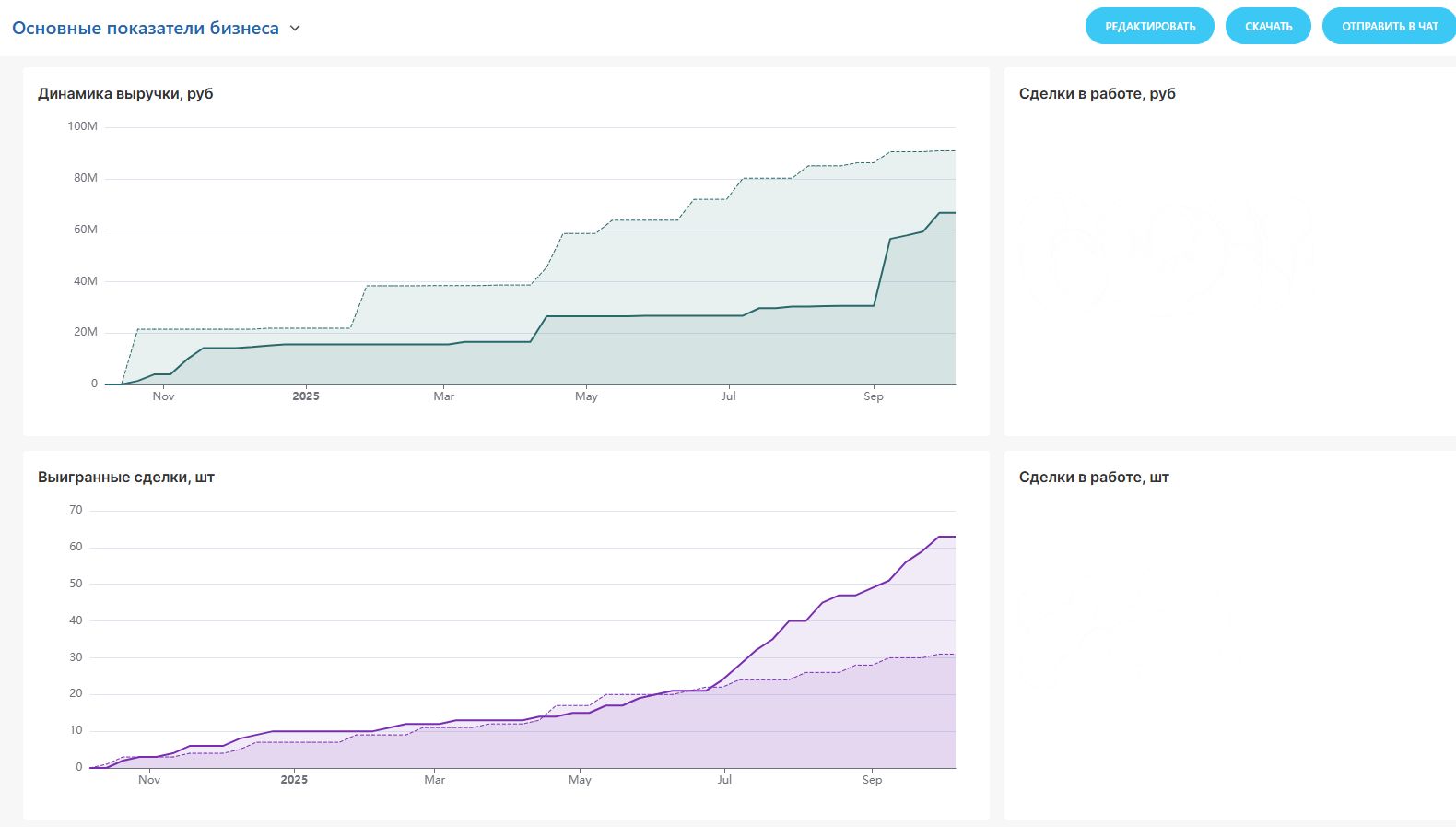Click the 70 label on the won deals y-axis
1456x827 pixels.
pos(76,510)
